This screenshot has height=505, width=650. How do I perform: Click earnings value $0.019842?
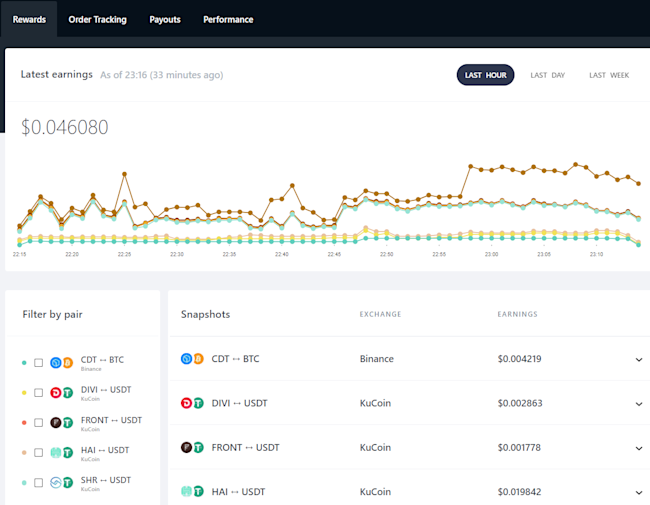(519, 492)
